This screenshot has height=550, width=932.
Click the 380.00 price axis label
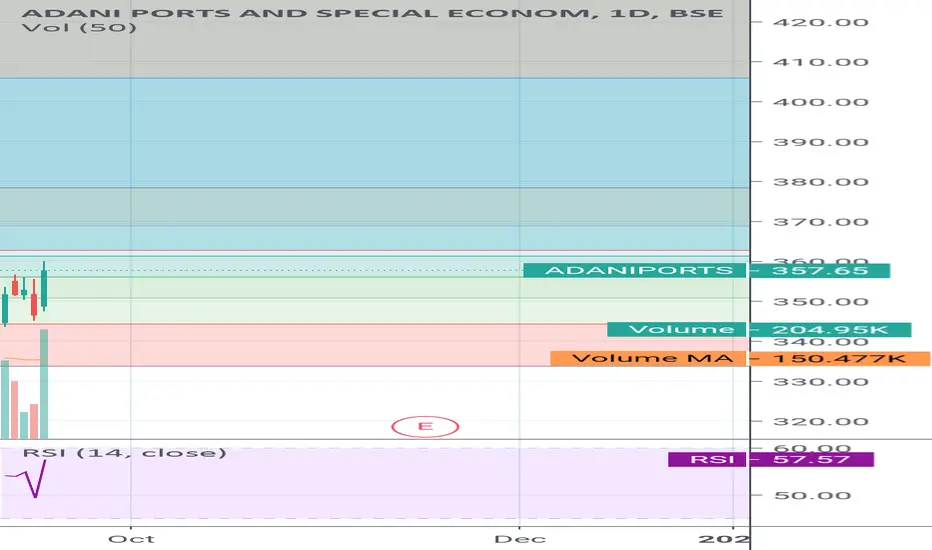pyautogui.click(x=821, y=182)
